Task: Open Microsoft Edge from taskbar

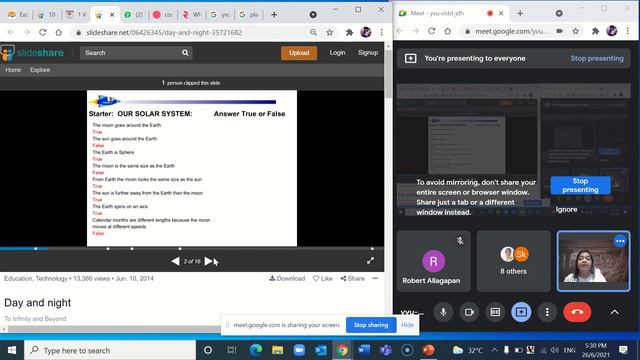Action: (256, 350)
